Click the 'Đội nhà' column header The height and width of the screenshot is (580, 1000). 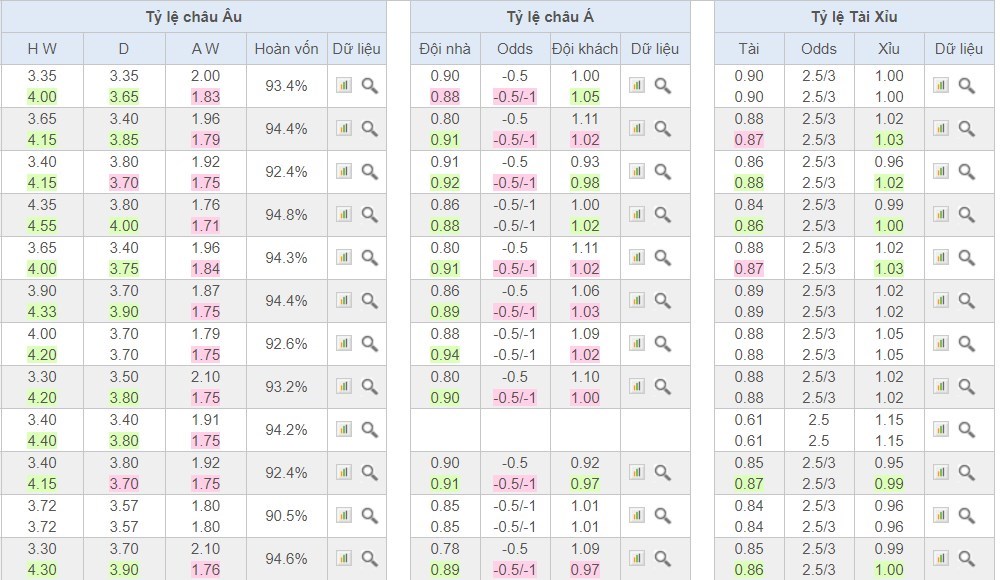(445, 49)
